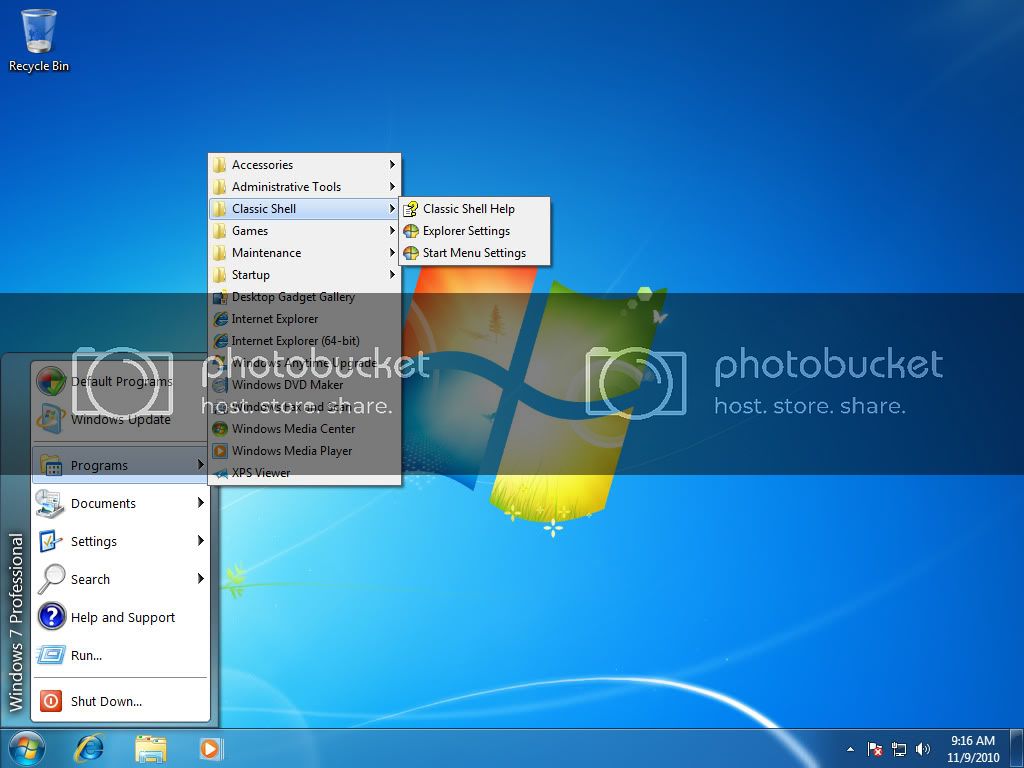
Task: Launch Internet Explorer (64-bit)
Action: [304, 341]
